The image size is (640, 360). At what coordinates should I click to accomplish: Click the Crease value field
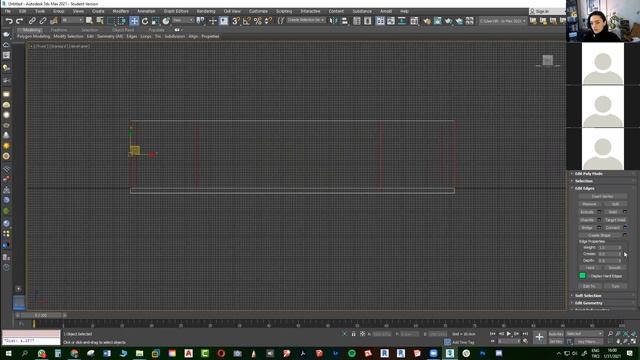610,254
